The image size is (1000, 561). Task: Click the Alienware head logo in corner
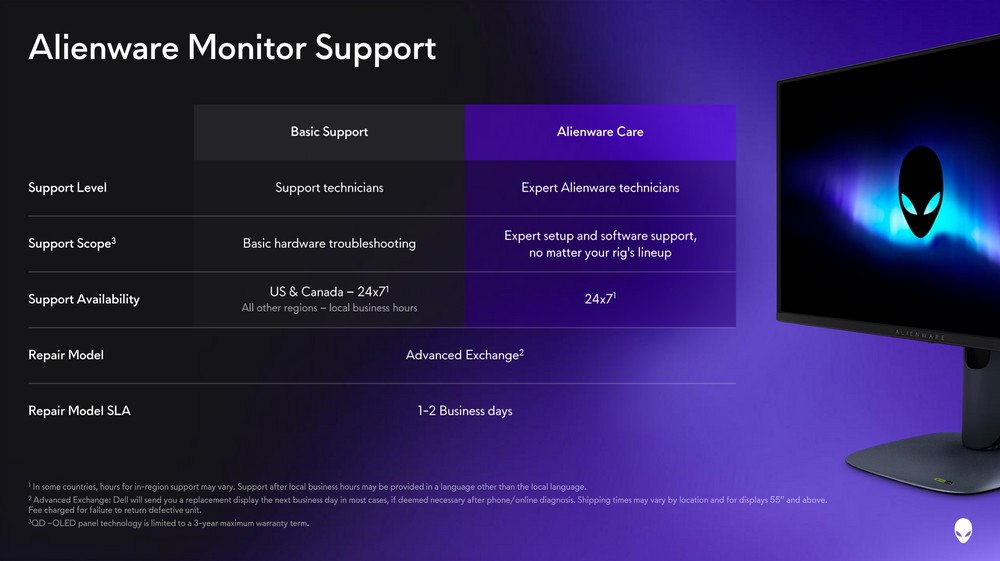coord(963,530)
